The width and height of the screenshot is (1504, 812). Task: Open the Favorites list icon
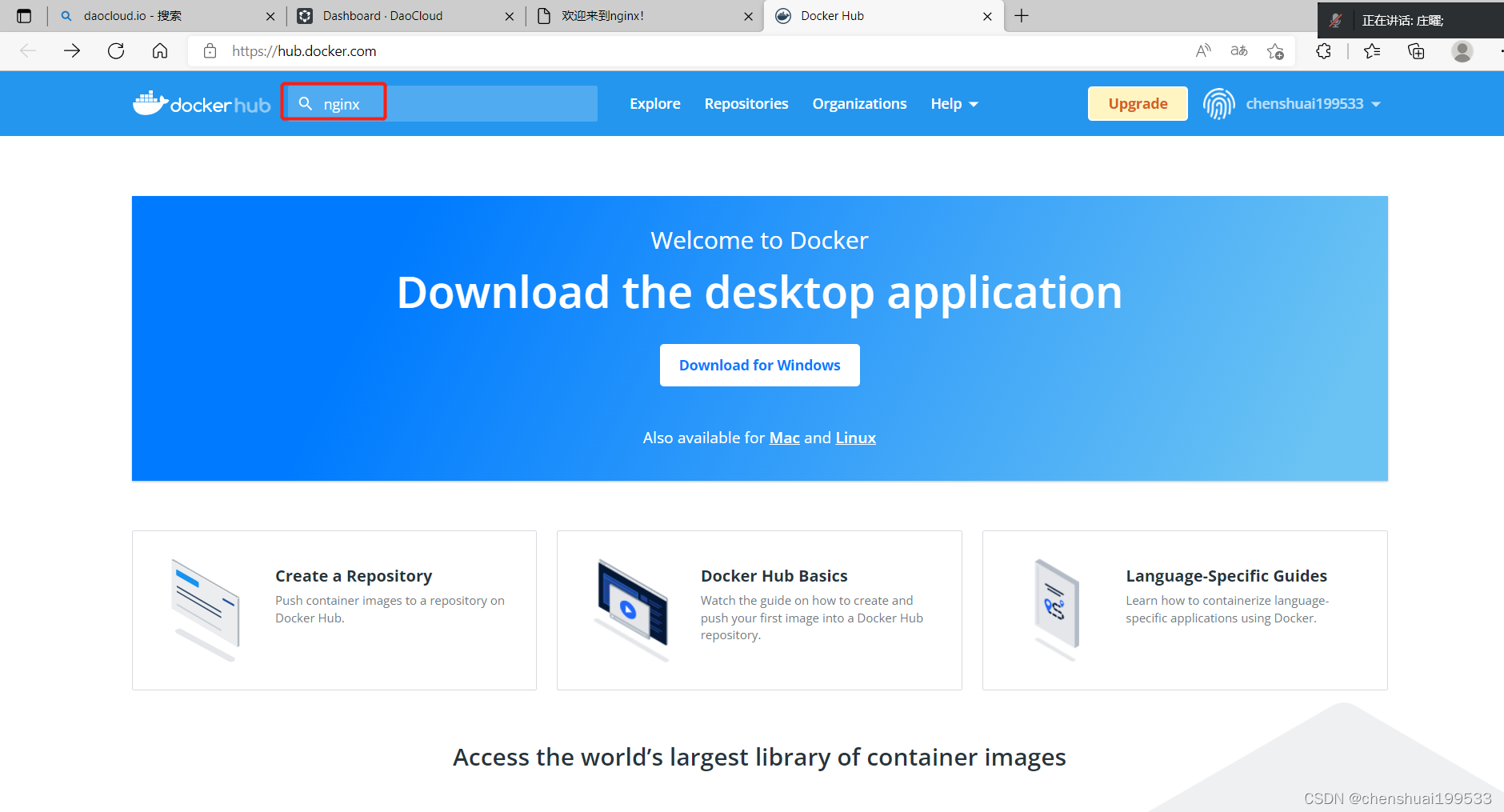[1372, 51]
